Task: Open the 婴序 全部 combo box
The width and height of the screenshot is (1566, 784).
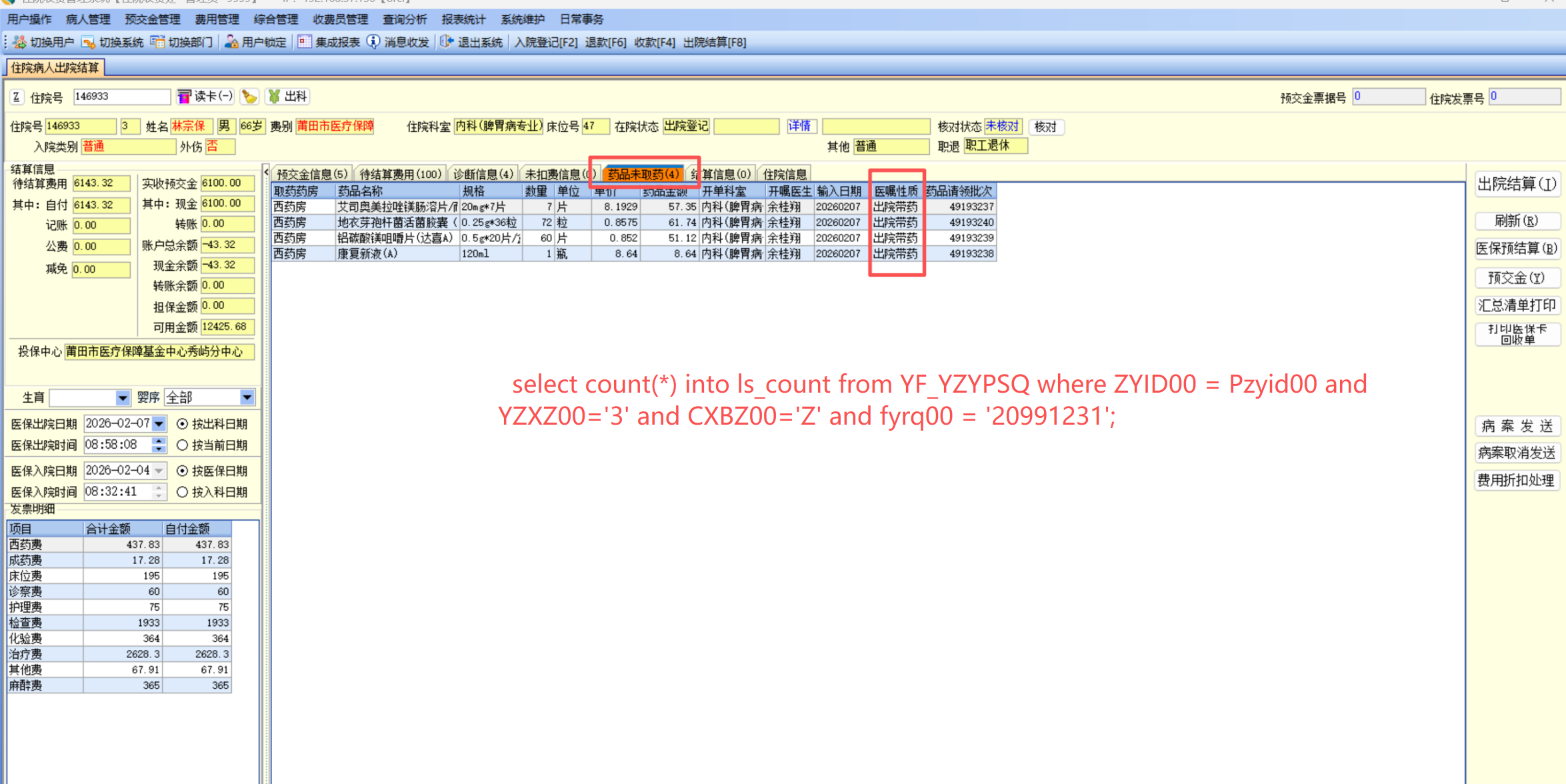Action: point(247,398)
